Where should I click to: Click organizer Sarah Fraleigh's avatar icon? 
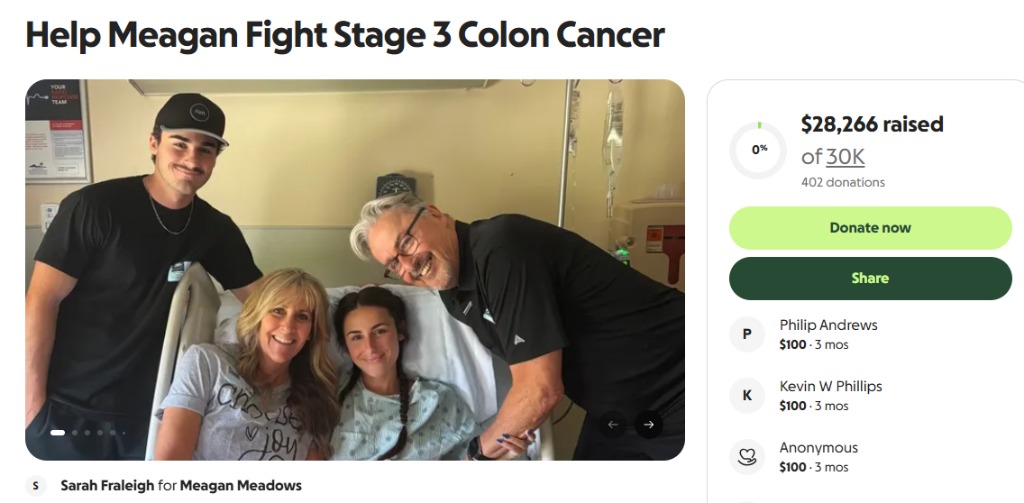point(37,486)
